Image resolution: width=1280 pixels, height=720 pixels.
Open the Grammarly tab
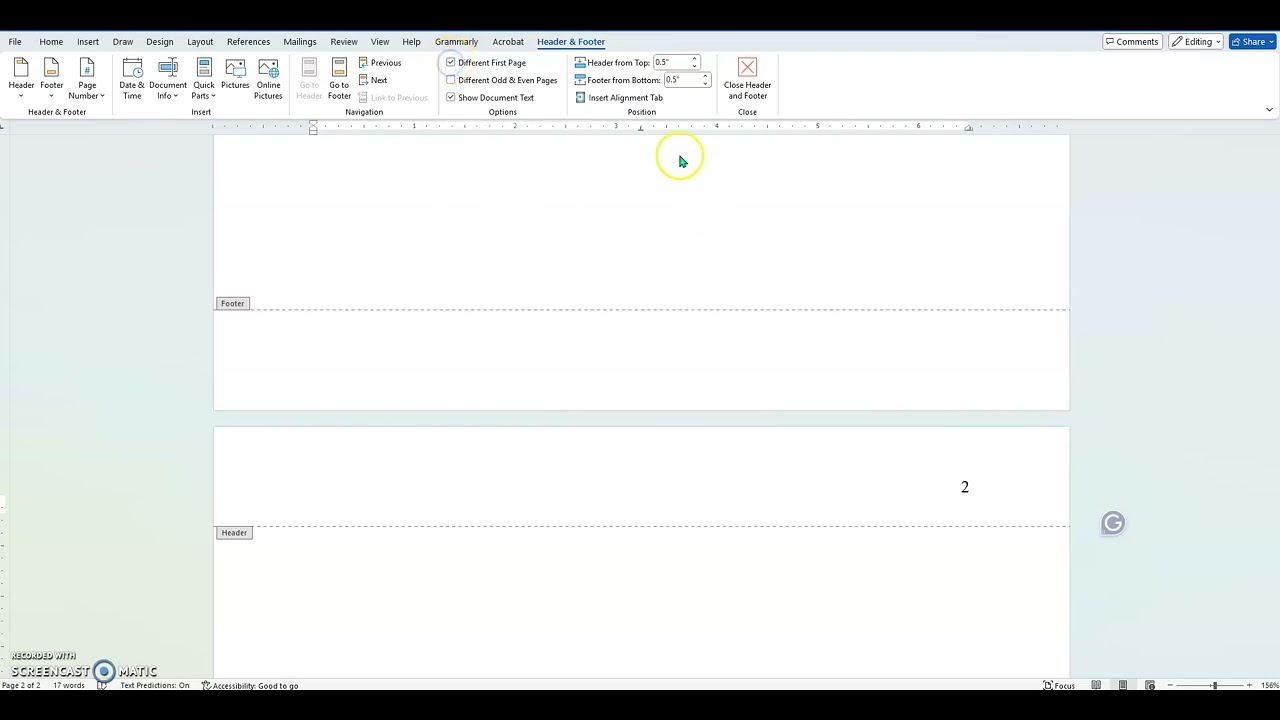[456, 42]
